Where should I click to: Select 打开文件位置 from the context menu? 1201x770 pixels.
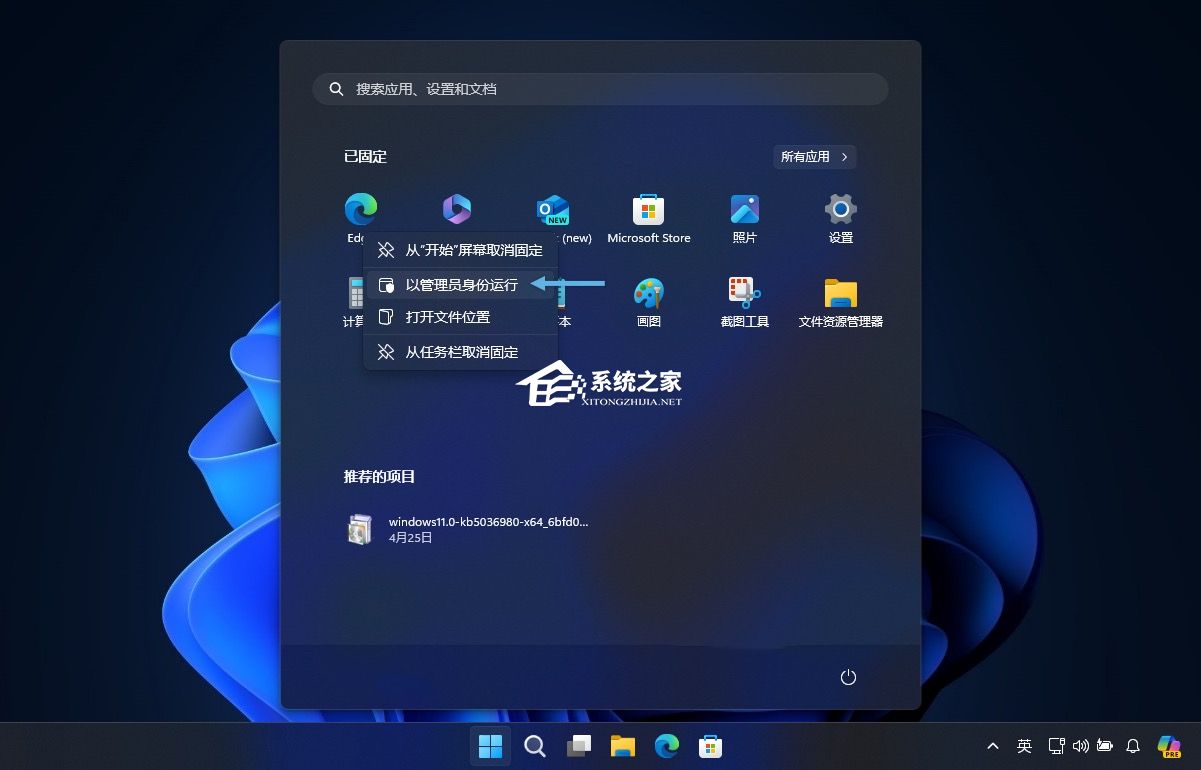pos(460,317)
